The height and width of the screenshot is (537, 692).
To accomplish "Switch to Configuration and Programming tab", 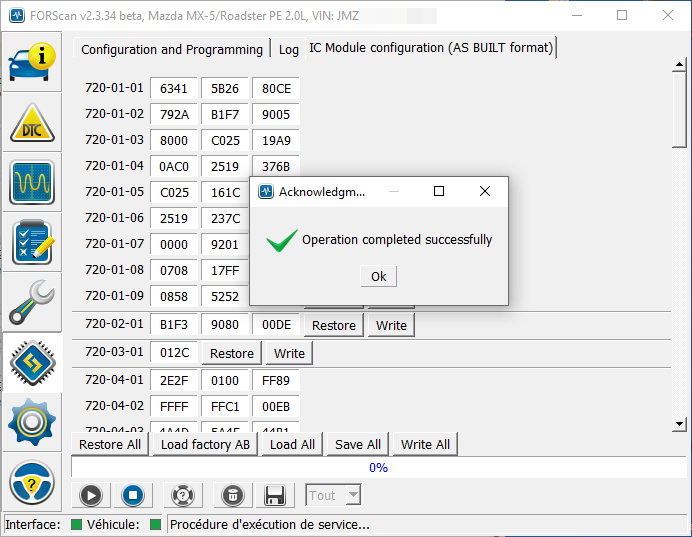I will pyautogui.click(x=172, y=49).
